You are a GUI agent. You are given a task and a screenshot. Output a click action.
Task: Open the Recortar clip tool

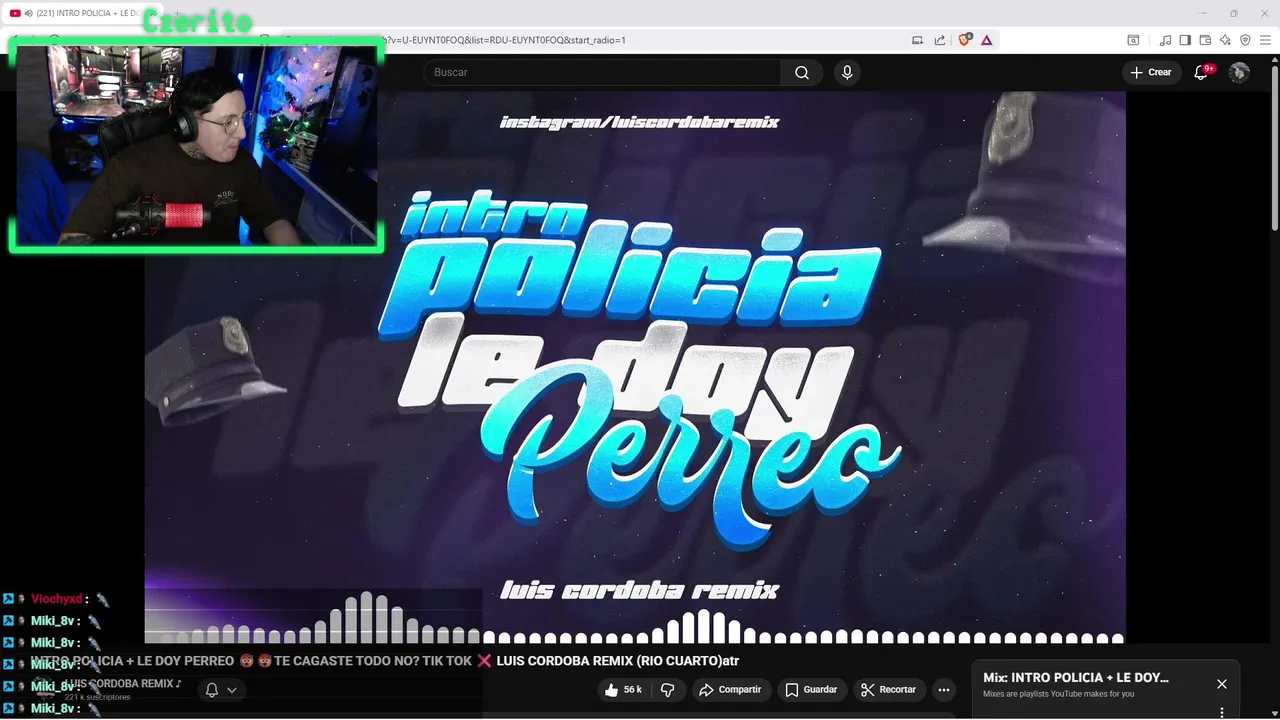(x=889, y=690)
